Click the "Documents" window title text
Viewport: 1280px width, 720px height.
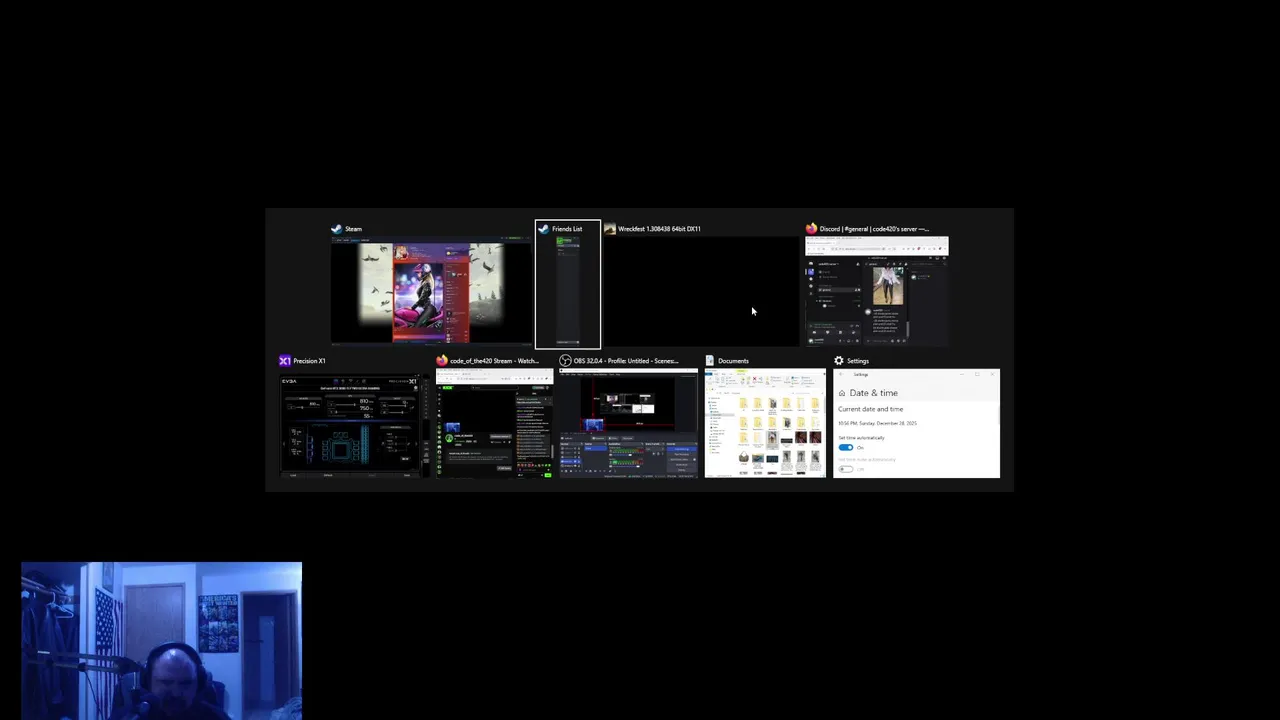coord(733,361)
